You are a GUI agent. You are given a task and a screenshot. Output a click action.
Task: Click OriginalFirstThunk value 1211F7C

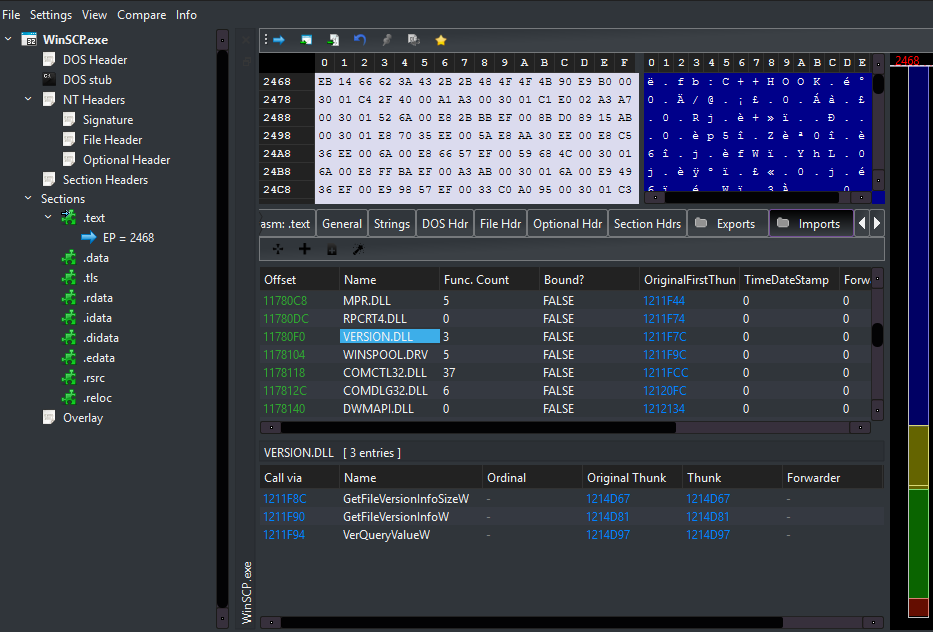tap(664, 336)
